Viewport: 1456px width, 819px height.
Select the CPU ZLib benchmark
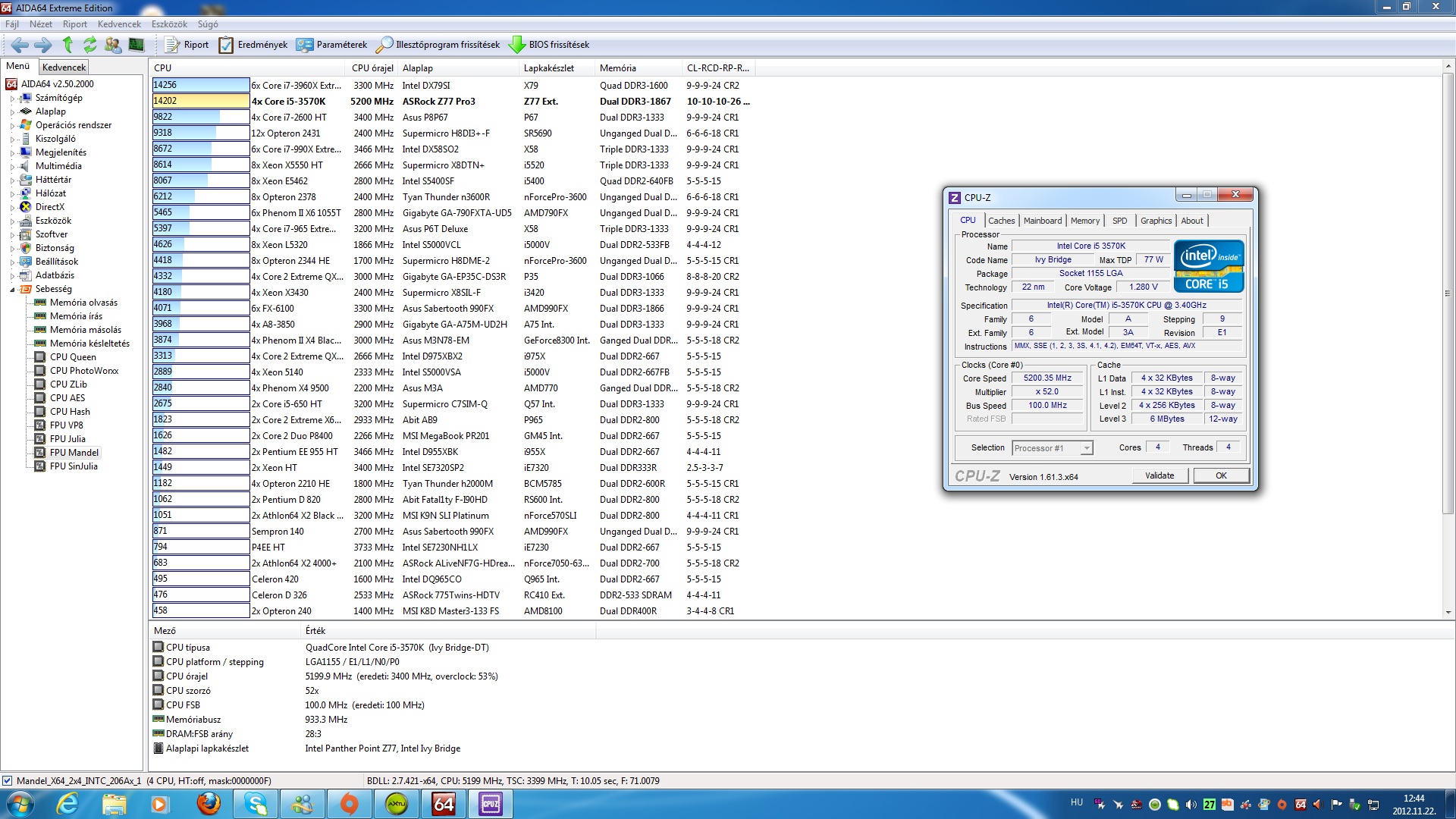pyautogui.click(x=68, y=384)
